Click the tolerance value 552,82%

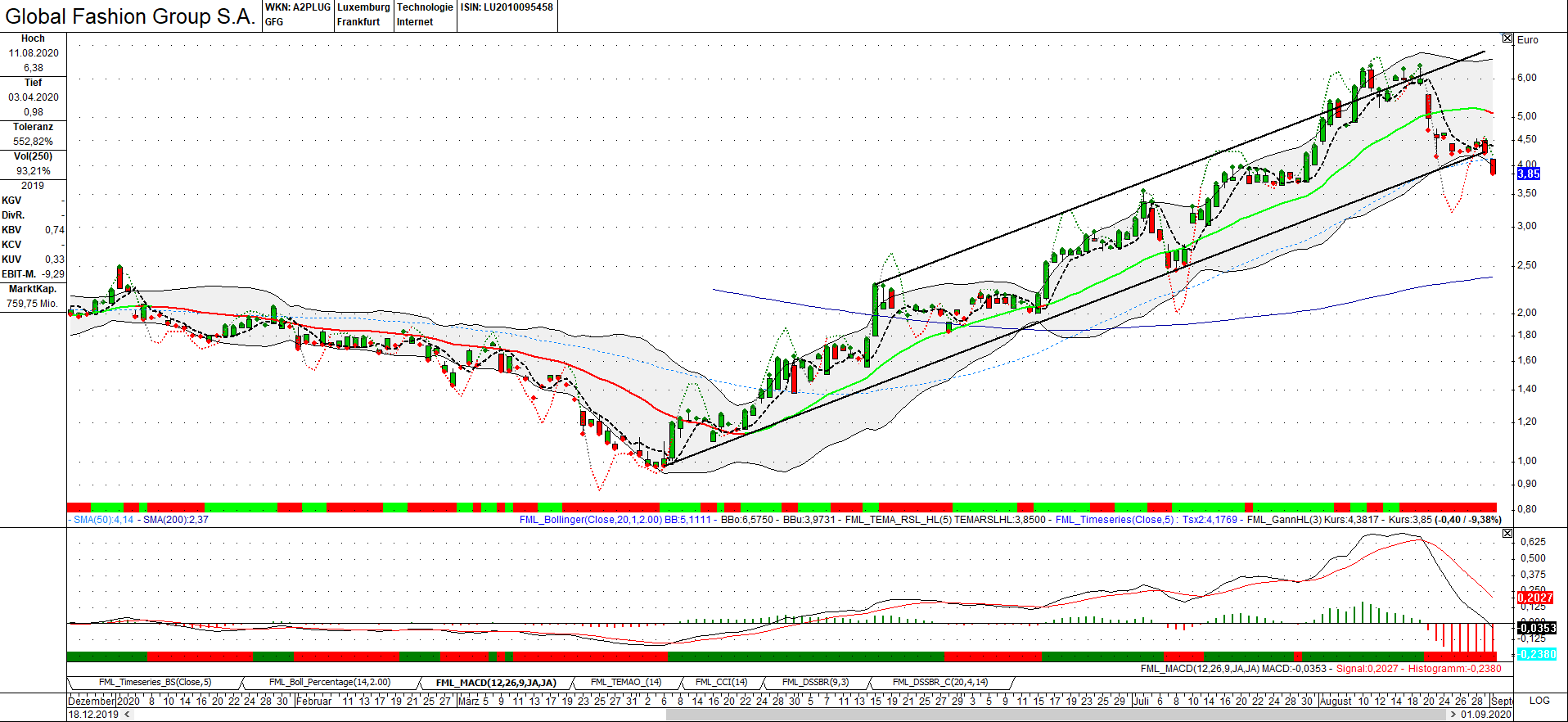point(34,142)
